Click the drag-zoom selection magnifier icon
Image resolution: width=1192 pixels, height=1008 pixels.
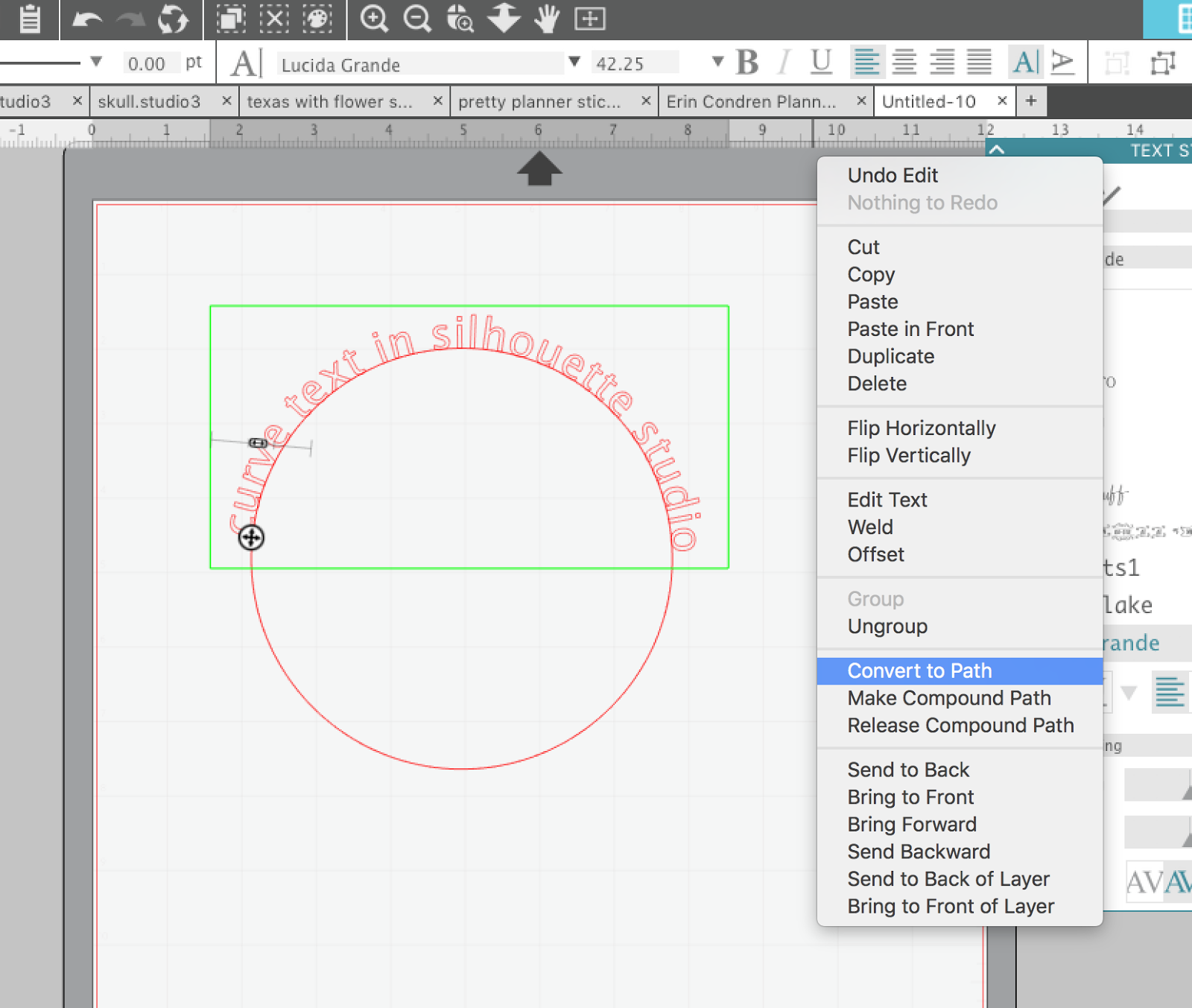click(x=460, y=19)
